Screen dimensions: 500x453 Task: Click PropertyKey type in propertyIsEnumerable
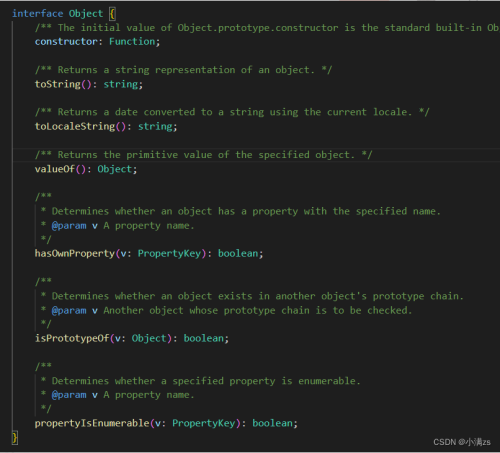[204, 423]
